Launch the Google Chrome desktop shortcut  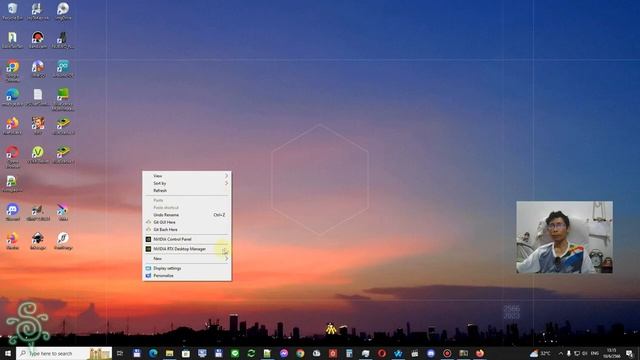coord(12,70)
